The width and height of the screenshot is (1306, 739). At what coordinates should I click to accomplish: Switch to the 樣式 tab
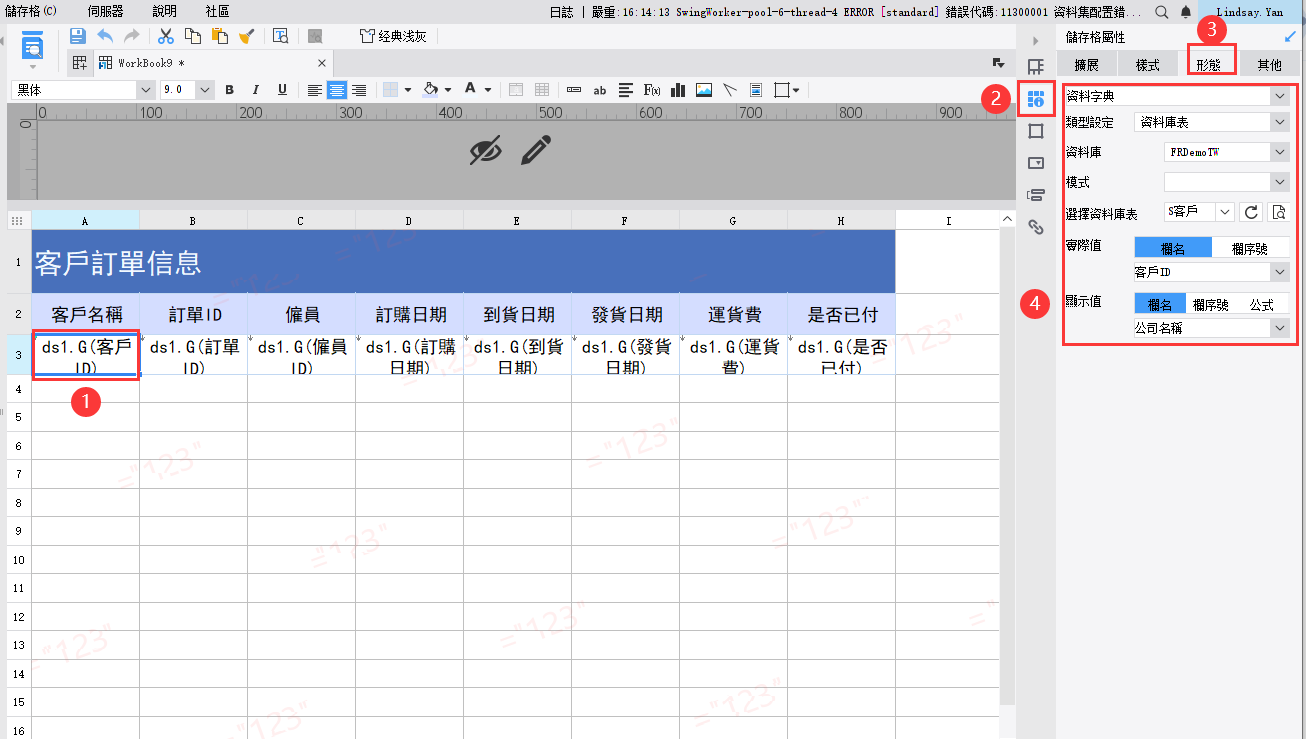(x=1147, y=65)
